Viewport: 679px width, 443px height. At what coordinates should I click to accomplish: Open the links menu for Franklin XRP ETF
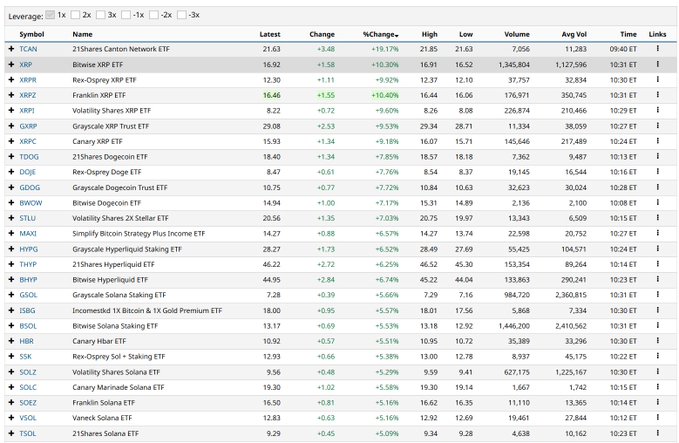pos(657,95)
